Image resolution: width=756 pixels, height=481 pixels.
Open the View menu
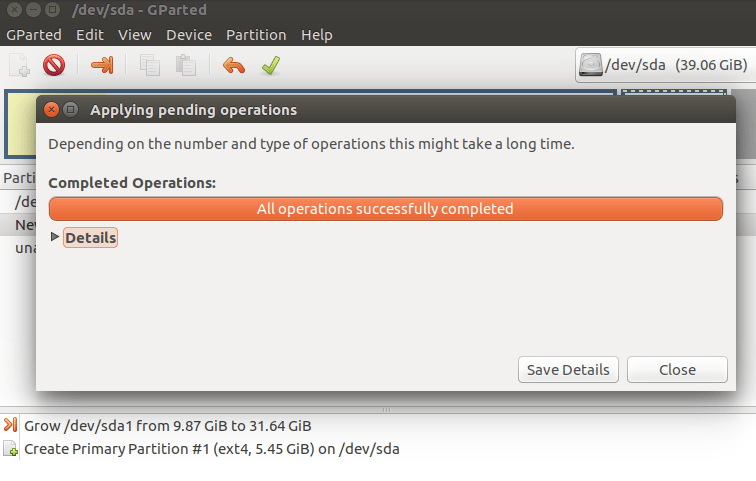[x=135, y=34]
